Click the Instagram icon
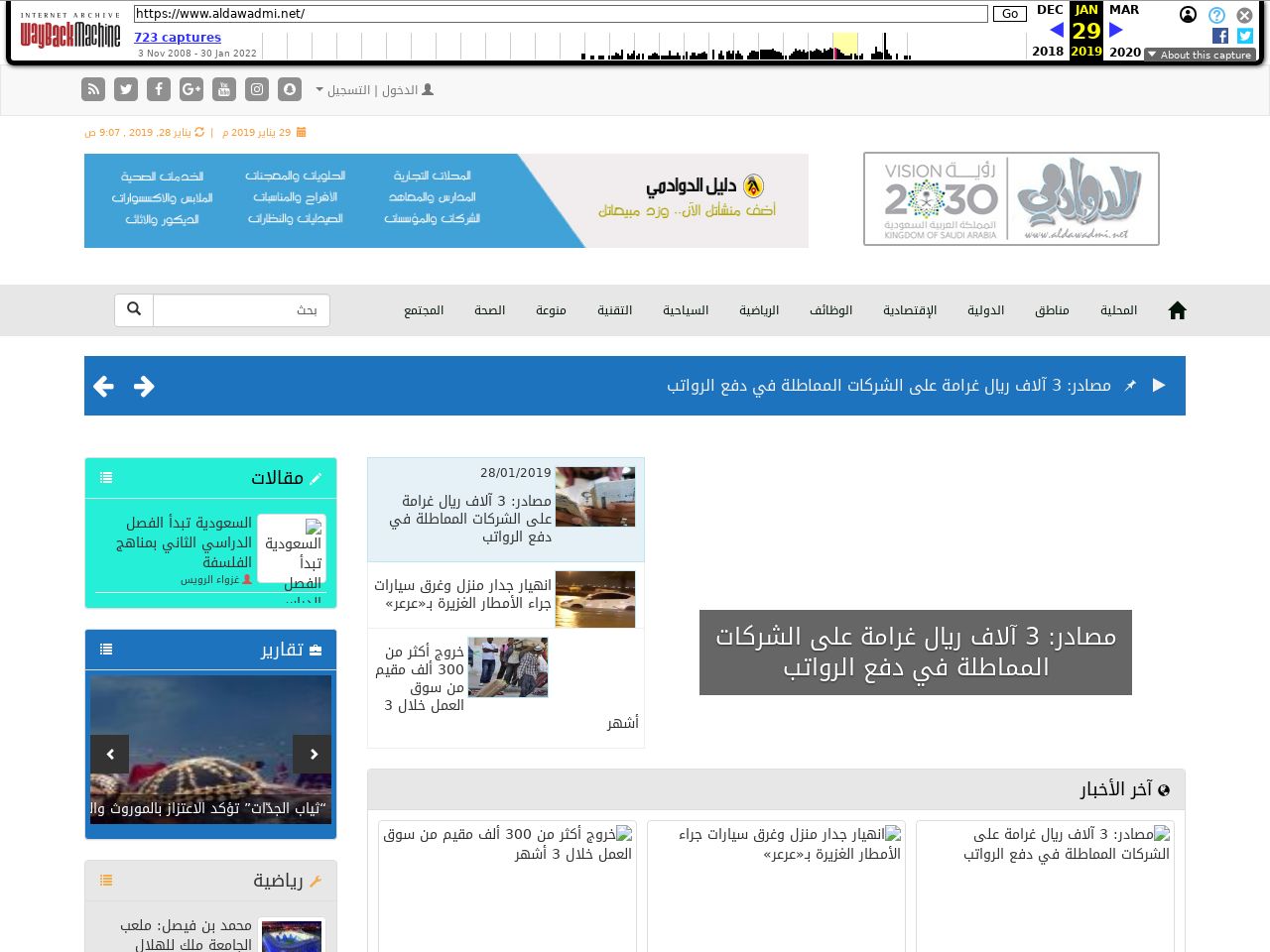The image size is (1270, 952). (x=257, y=89)
